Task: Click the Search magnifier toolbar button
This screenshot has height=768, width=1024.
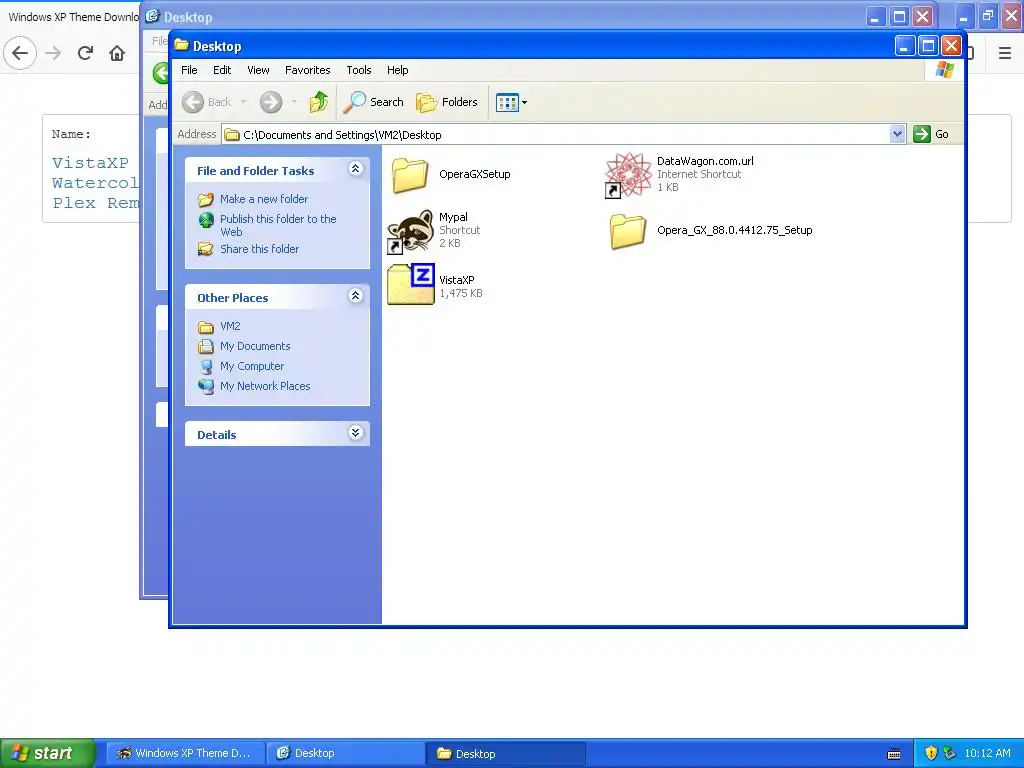Action: (374, 102)
